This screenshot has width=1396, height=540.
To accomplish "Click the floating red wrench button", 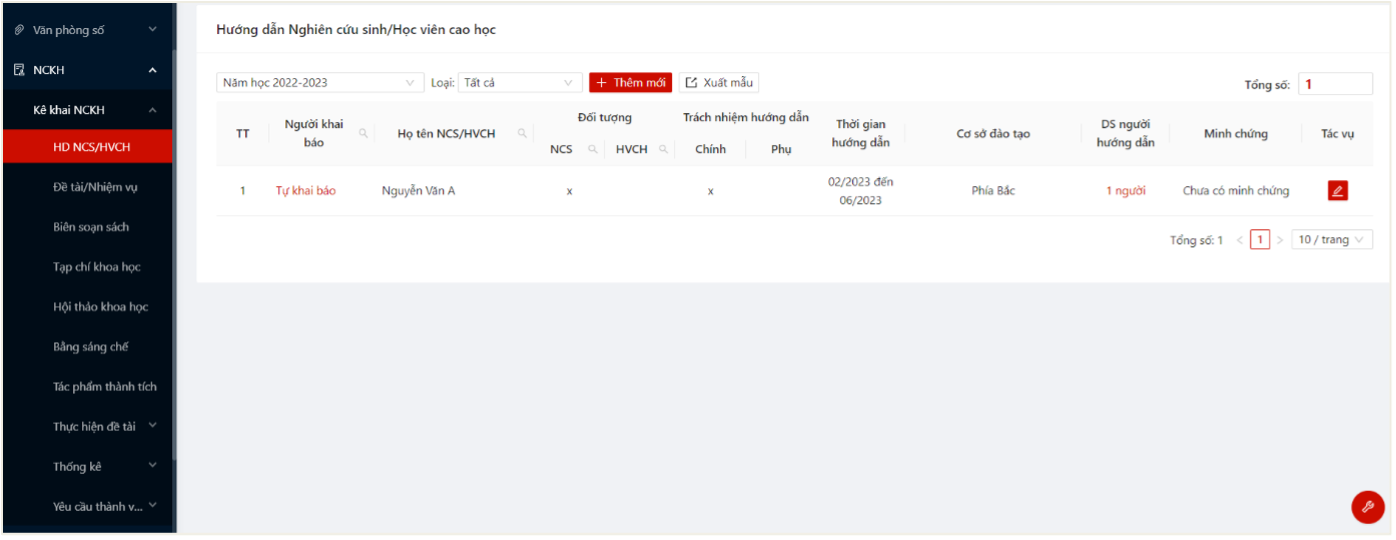I will point(1367,507).
